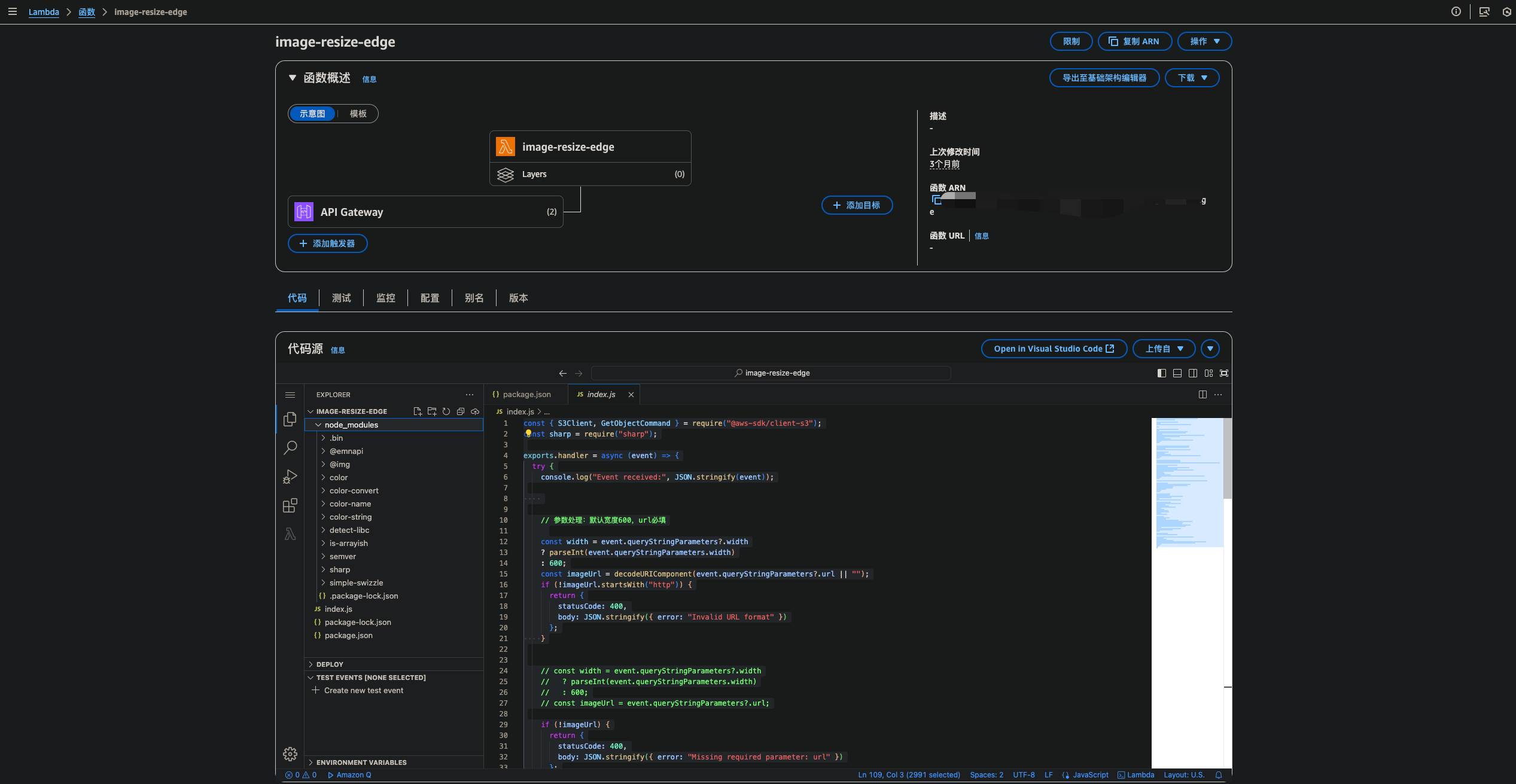Open the 下载 download dropdown
Viewport: 1516px width, 784px height.
(1192, 78)
